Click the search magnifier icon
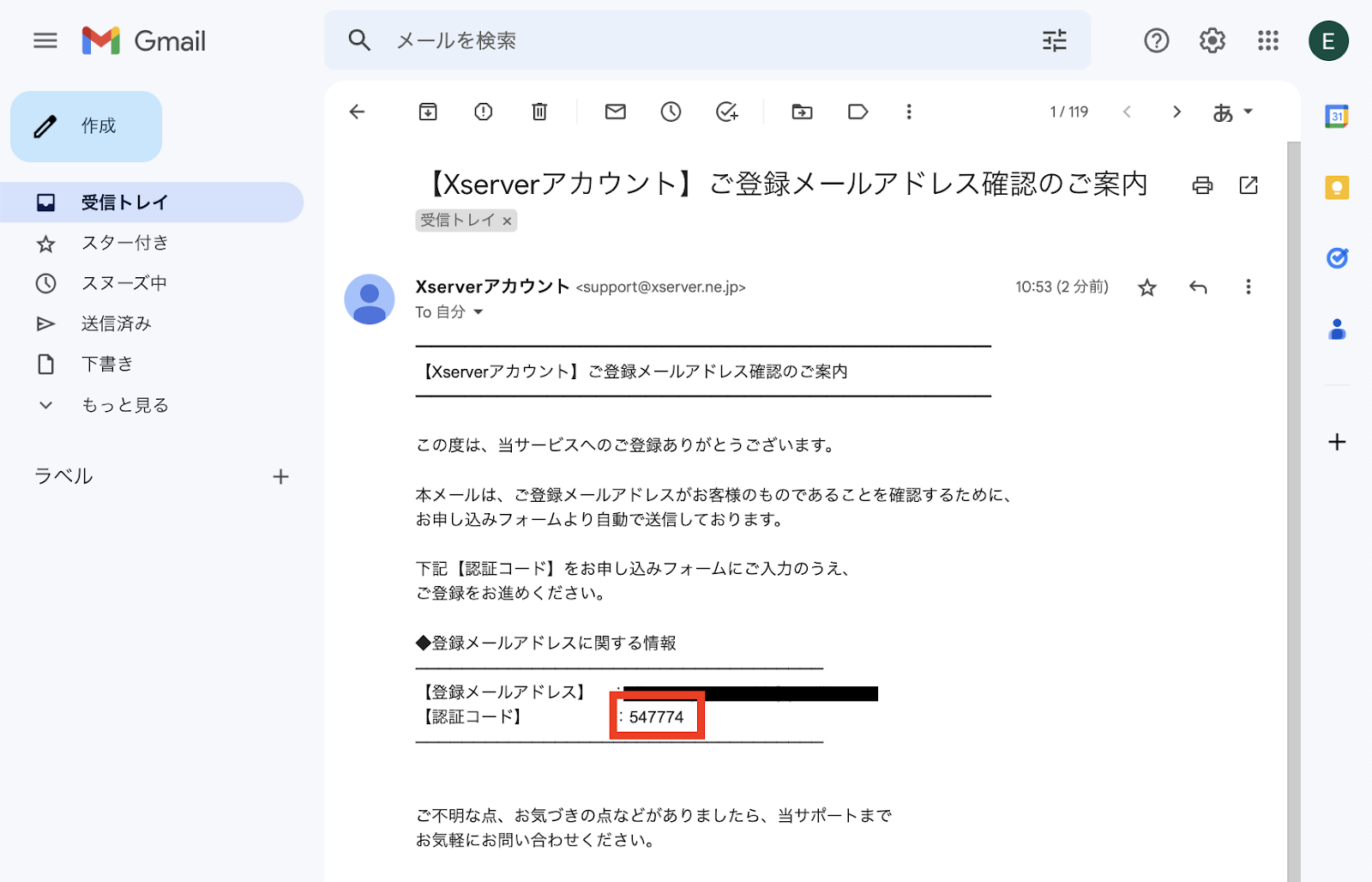The height and width of the screenshot is (882, 1372). (359, 40)
